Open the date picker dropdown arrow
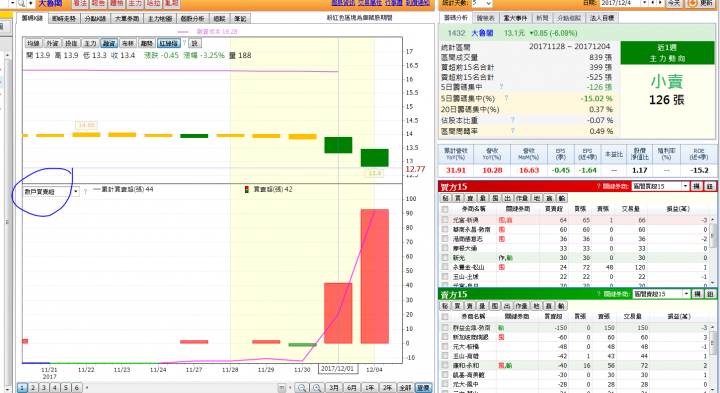 [x=645, y=3]
